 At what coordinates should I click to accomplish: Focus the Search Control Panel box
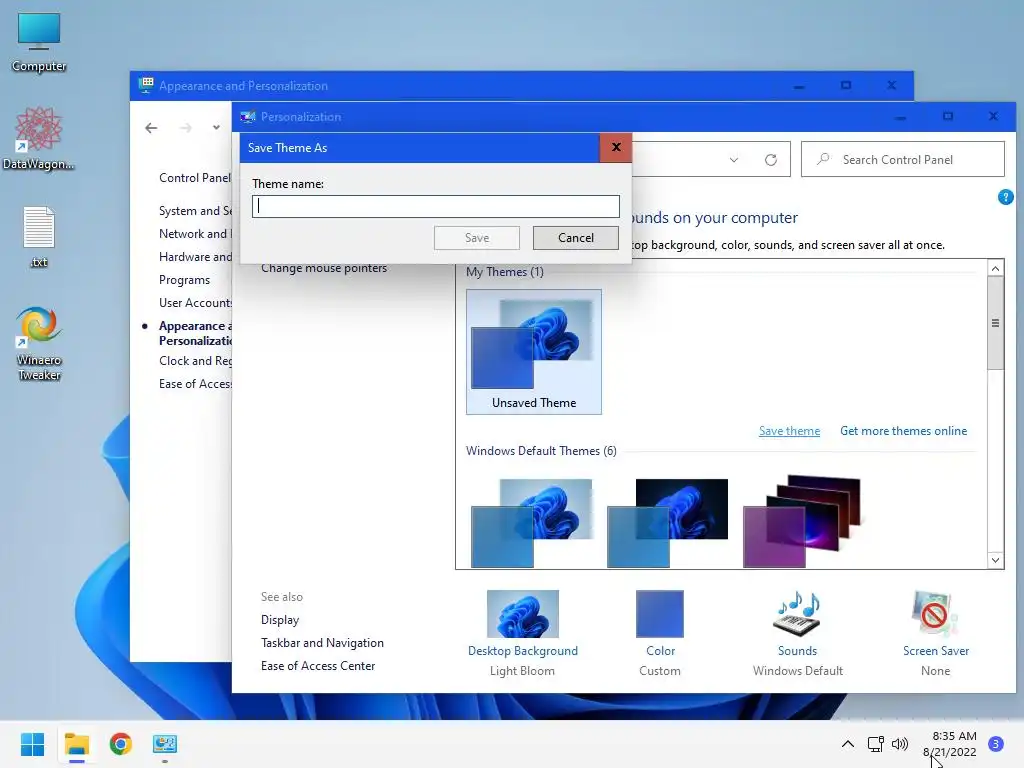pos(903,159)
